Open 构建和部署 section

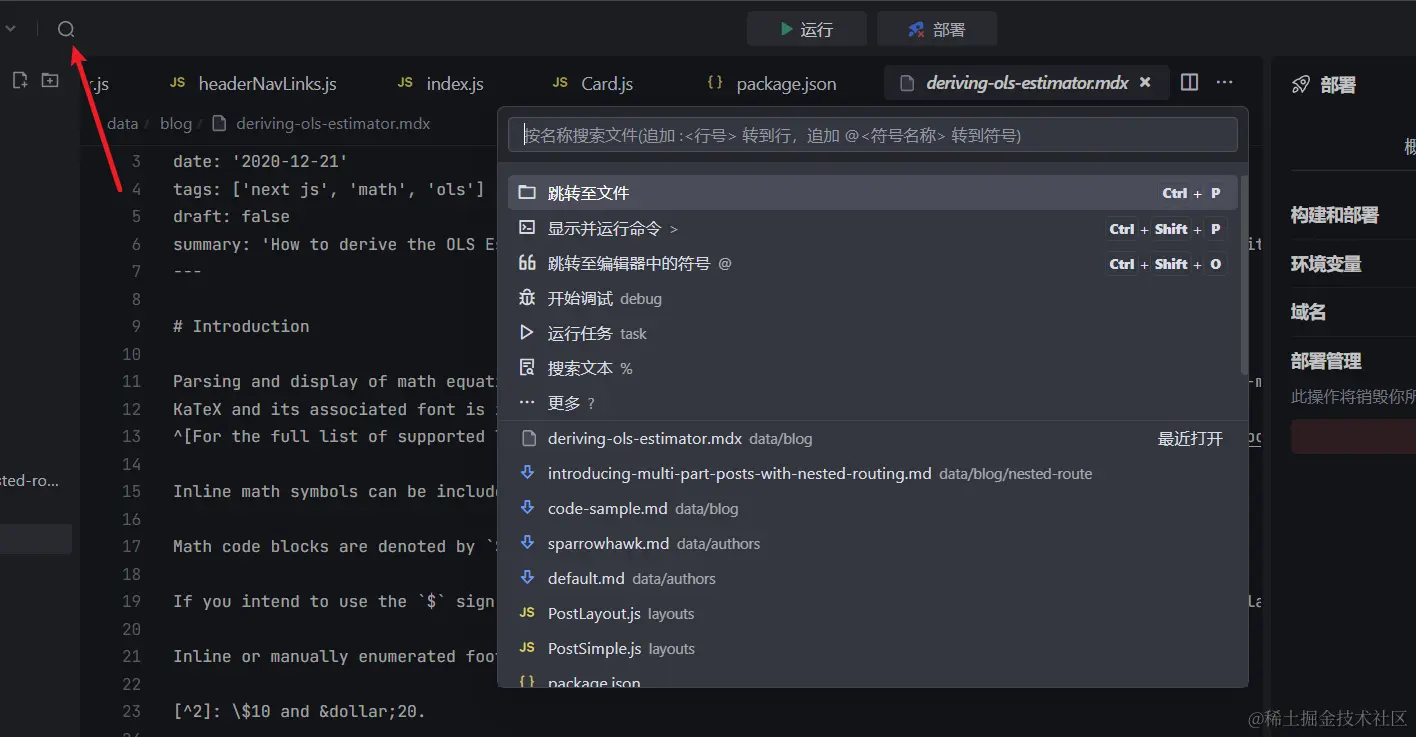tap(1334, 215)
